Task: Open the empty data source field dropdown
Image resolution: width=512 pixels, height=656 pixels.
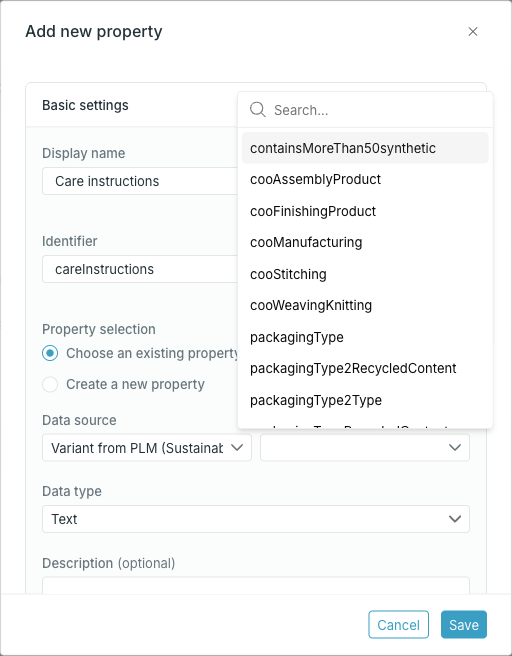Action: (x=365, y=448)
